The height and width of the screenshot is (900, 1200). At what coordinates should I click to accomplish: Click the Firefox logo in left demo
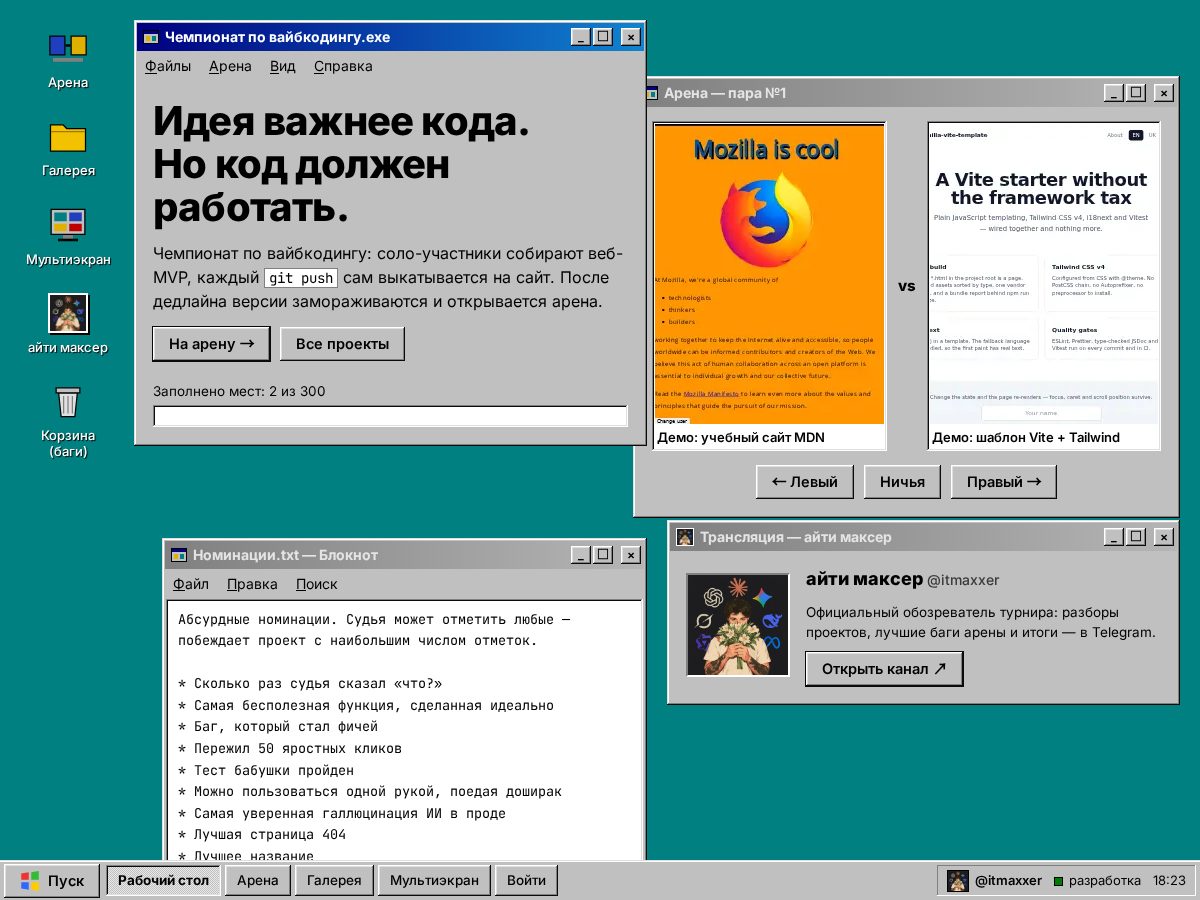[768, 220]
